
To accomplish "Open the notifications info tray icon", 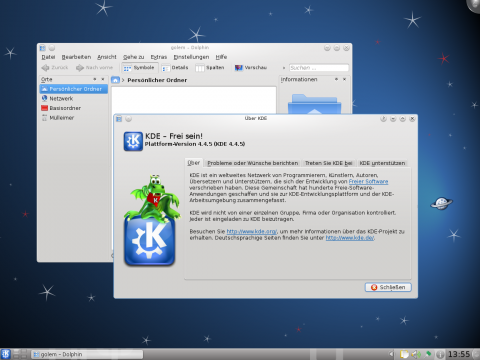I will 440,354.
